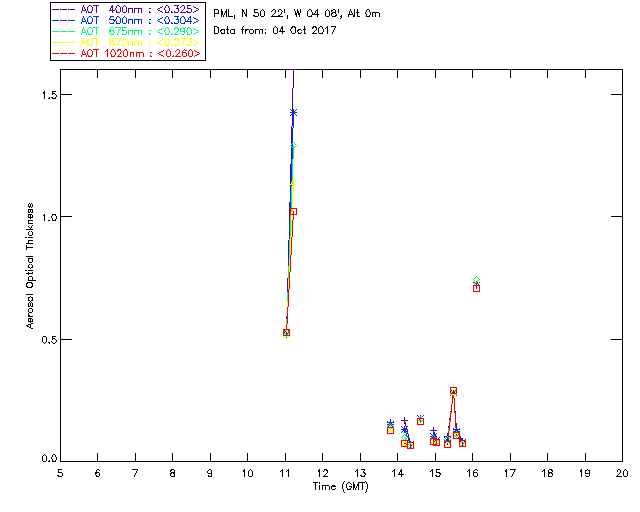Click the '16' x-axis tick label
The height and width of the screenshot is (512, 640).
472,474
